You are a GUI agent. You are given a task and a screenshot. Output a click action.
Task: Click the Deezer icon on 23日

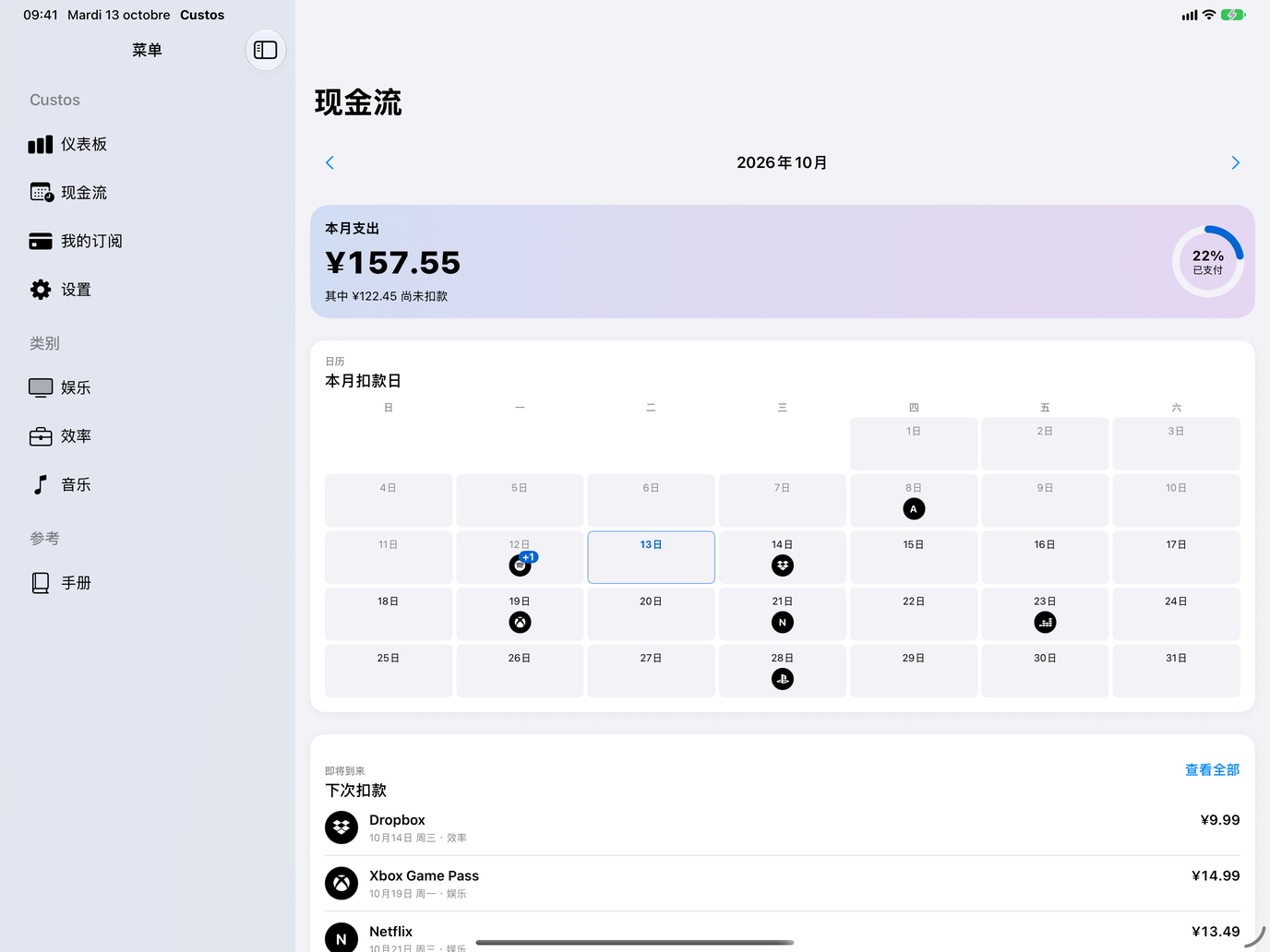pyautogui.click(x=1045, y=623)
